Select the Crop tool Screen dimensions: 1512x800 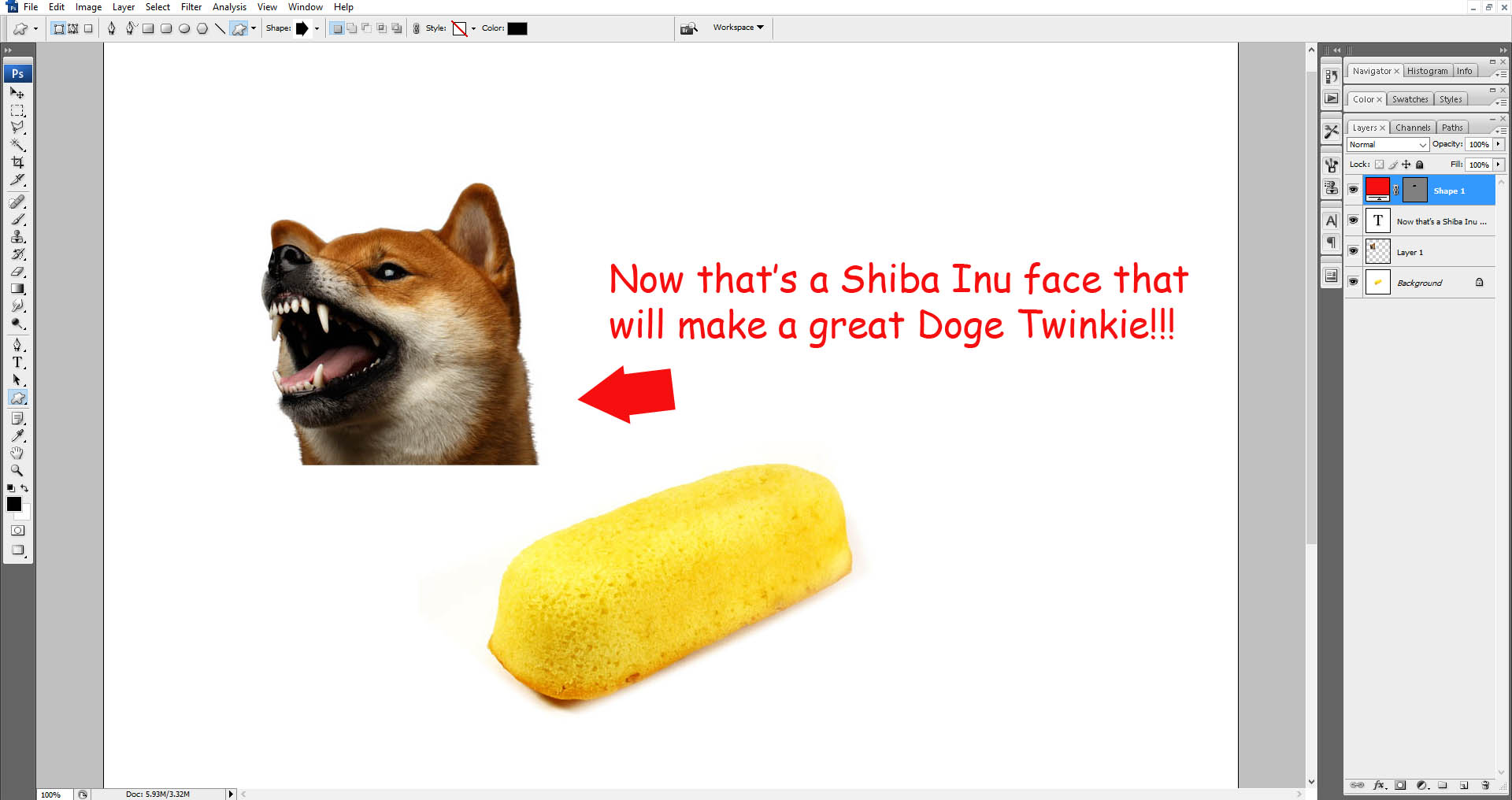pos(17,162)
